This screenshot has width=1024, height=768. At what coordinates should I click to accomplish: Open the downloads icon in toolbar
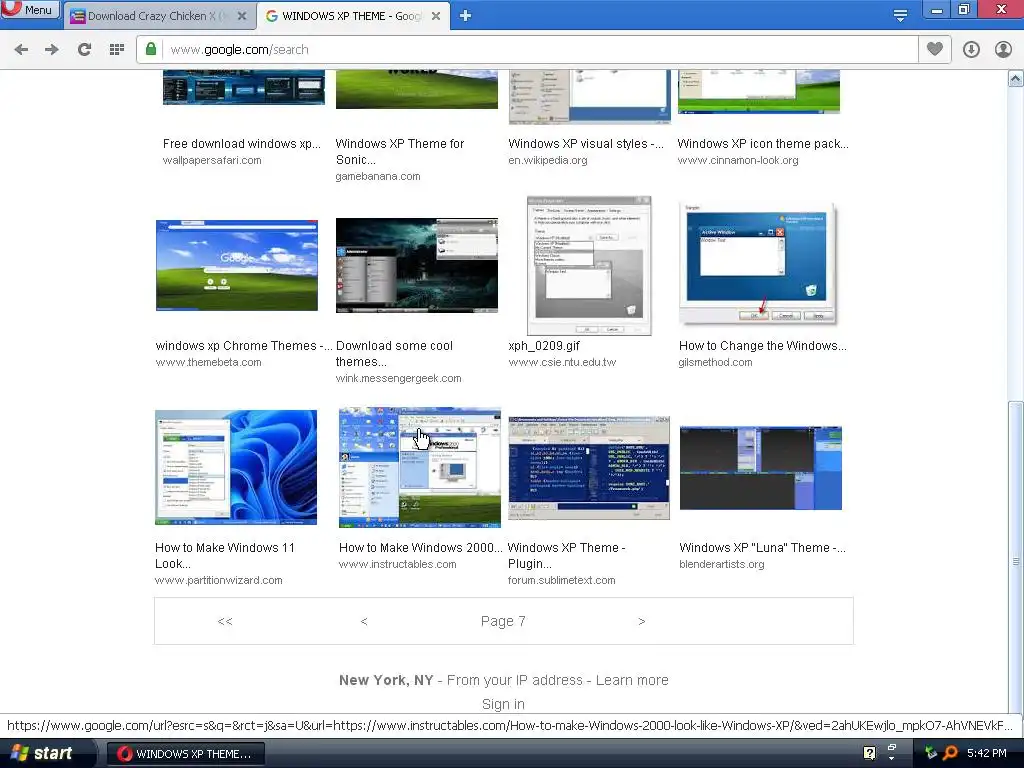971,50
